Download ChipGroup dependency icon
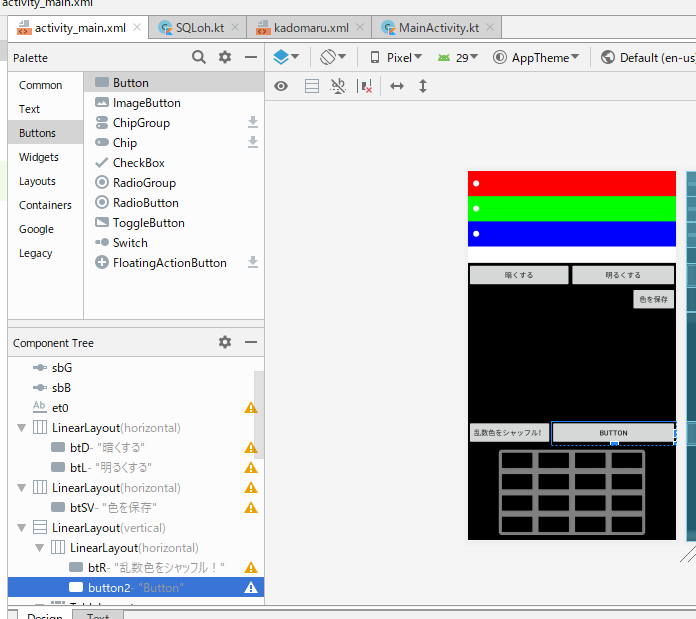The width and height of the screenshot is (696, 619). click(253, 122)
